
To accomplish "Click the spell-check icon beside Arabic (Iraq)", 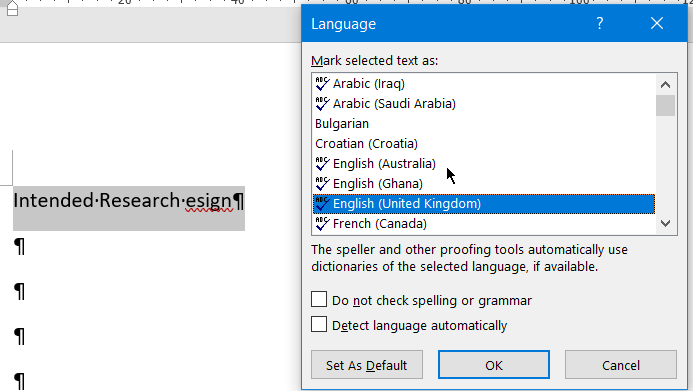I will (322, 84).
